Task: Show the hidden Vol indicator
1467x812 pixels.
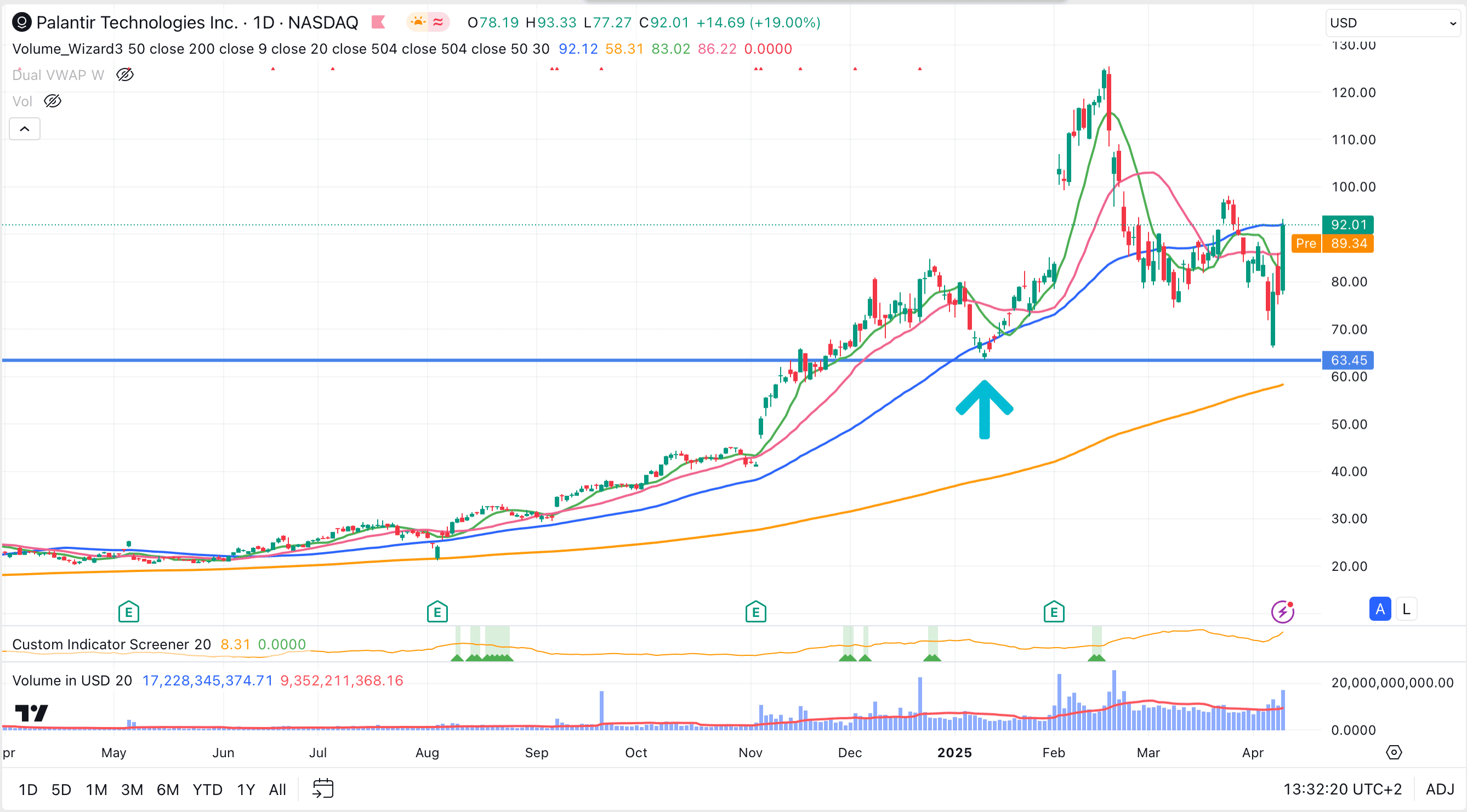Action: click(x=53, y=101)
